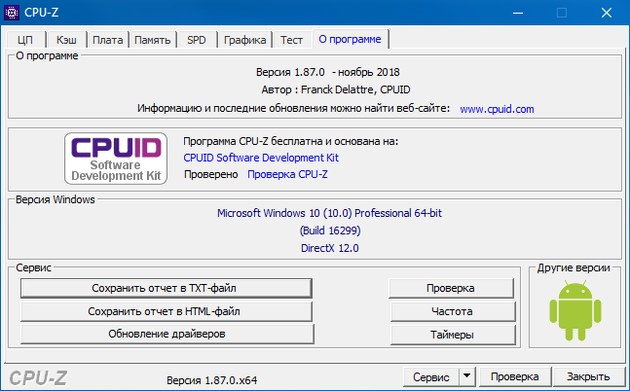This screenshot has width=630, height=391.
Task: Click the bottom bar Проверка button
Action: pyautogui.click(x=515, y=377)
